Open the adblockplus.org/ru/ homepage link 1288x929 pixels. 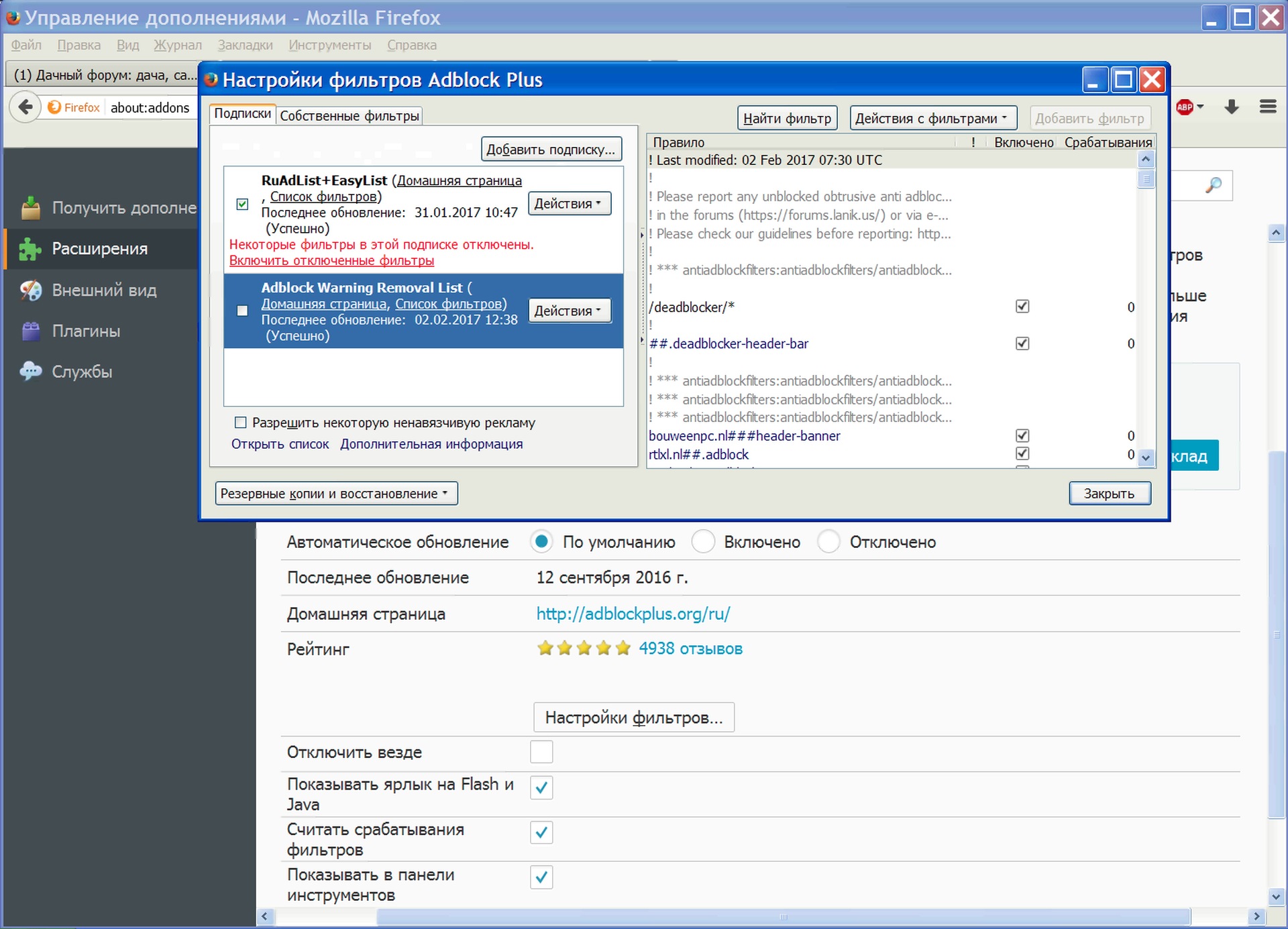[633, 613]
